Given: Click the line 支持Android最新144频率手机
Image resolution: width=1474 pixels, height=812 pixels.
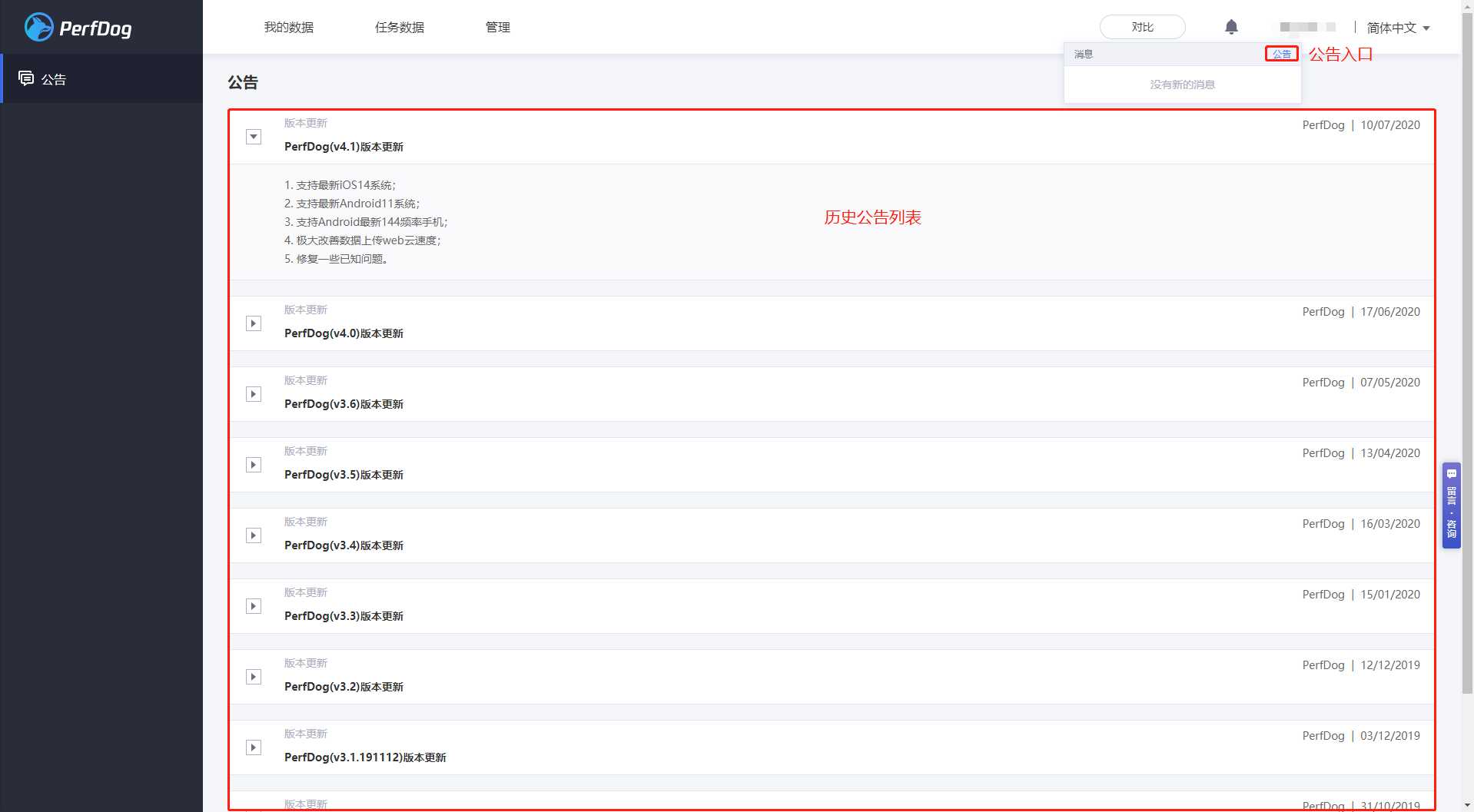Looking at the screenshot, I should click(x=367, y=222).
